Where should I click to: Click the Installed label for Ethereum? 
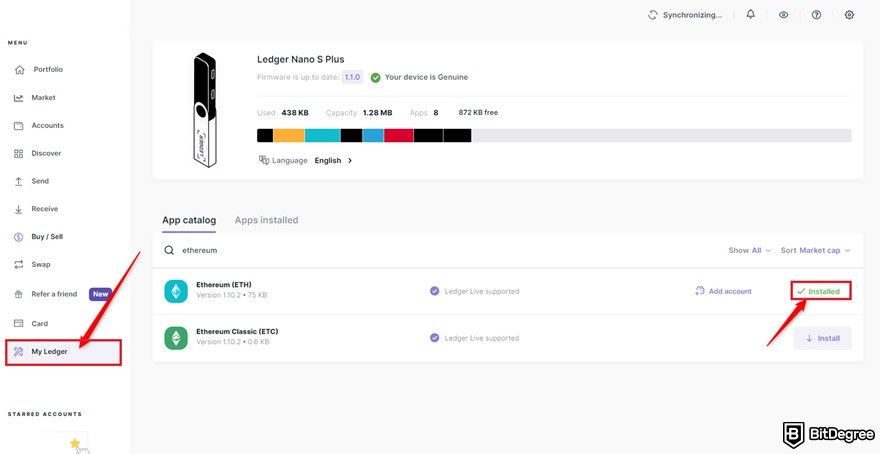click(822, 291)
